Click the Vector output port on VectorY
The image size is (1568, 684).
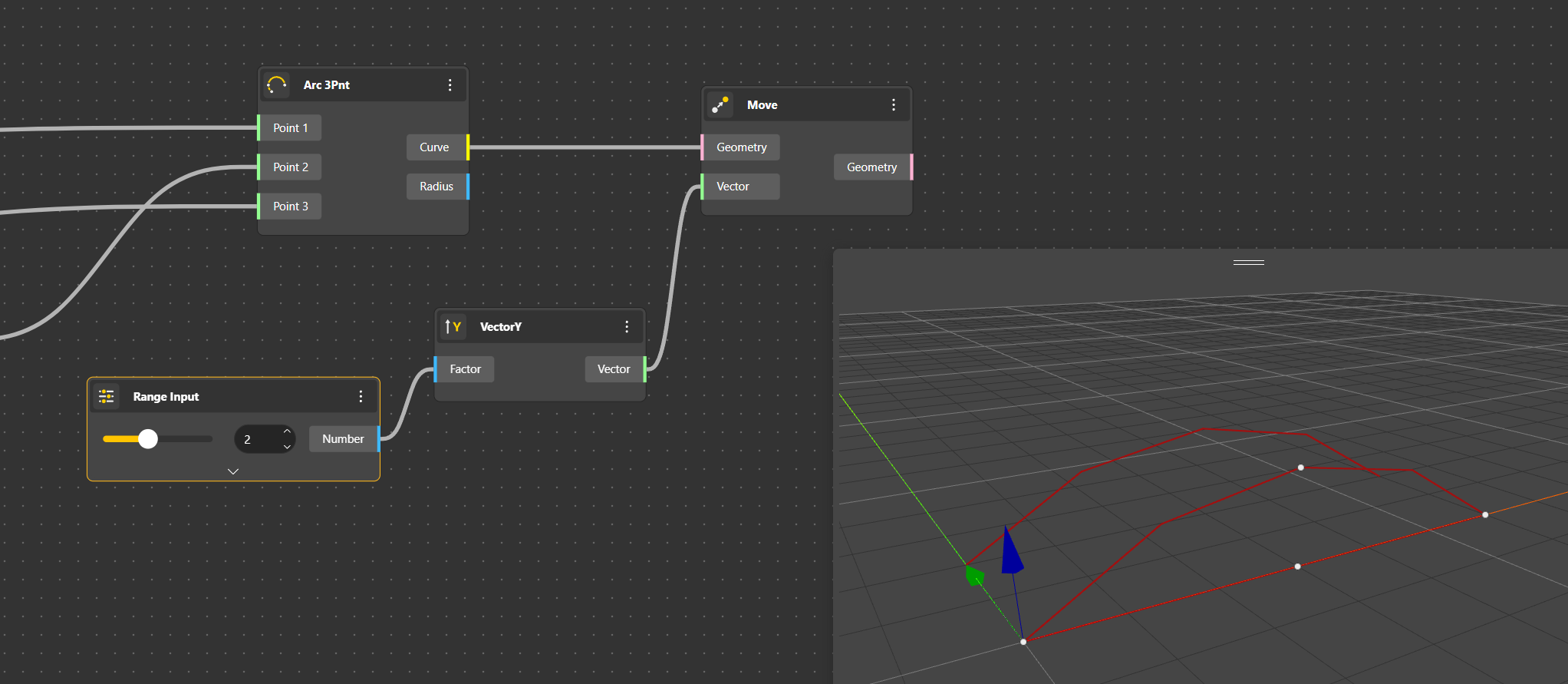click(615, 369)
